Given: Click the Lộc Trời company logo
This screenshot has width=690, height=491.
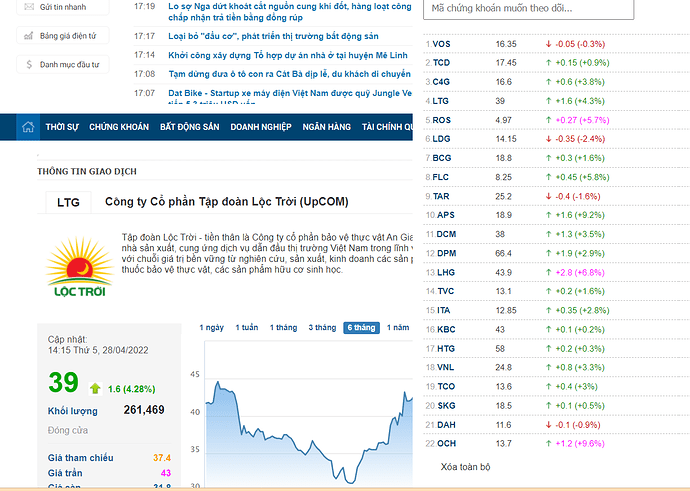Looking at the screenshot, I should point(80,267).
